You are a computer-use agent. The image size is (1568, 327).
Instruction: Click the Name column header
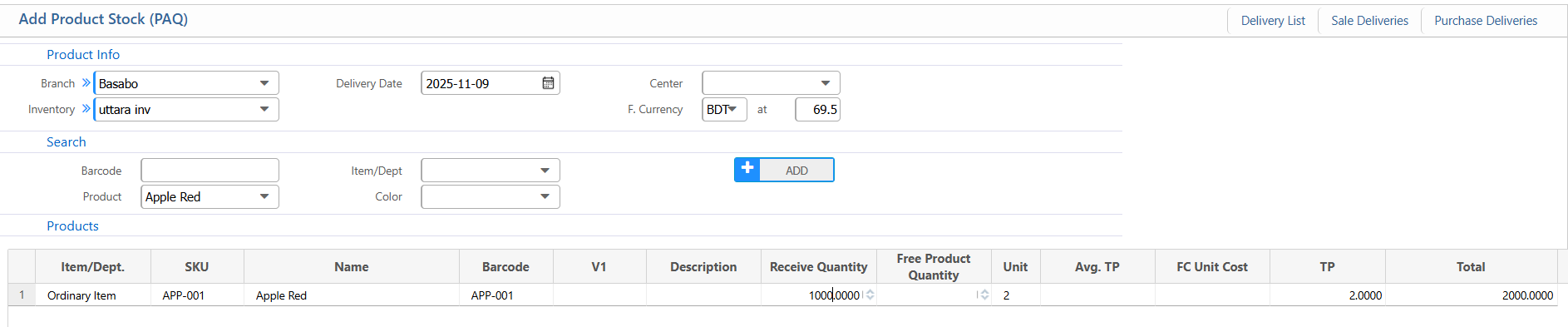(352, 267)
